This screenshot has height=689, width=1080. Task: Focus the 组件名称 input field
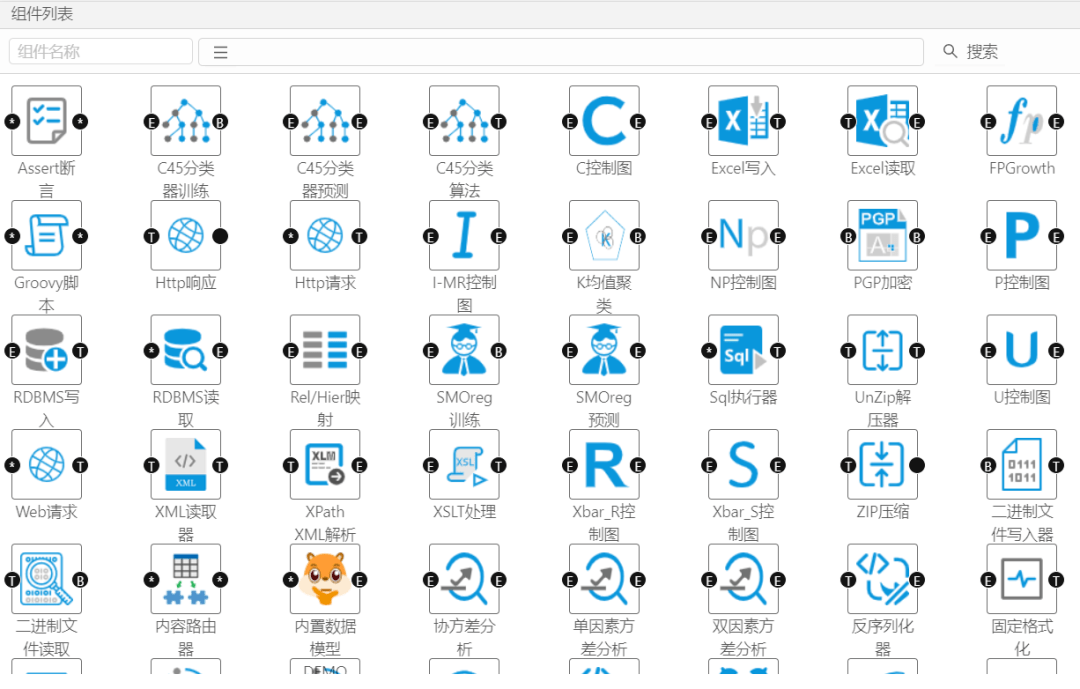101,52
